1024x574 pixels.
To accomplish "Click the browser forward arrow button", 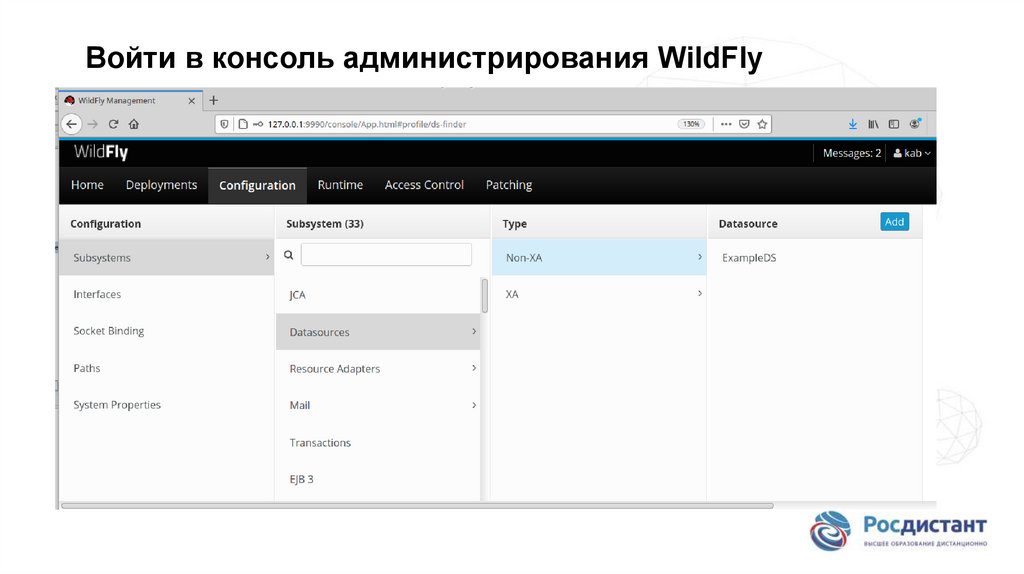I will pyautogui.click(x=93, y=124).
